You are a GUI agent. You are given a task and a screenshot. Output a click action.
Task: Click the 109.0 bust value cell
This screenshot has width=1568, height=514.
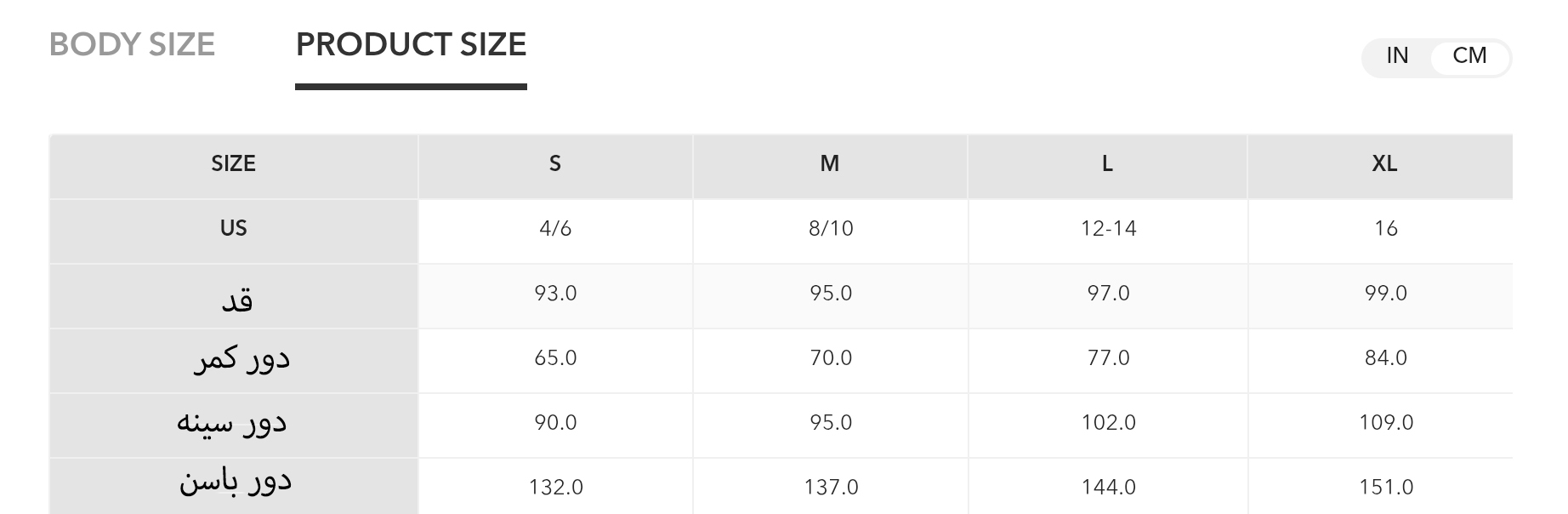(1386, 422)
